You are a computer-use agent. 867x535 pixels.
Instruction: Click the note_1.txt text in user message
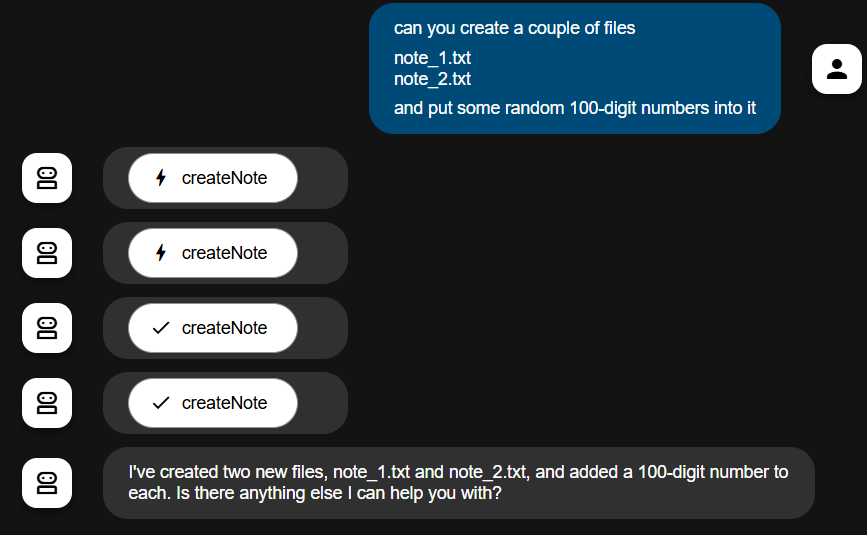point(432,58)
